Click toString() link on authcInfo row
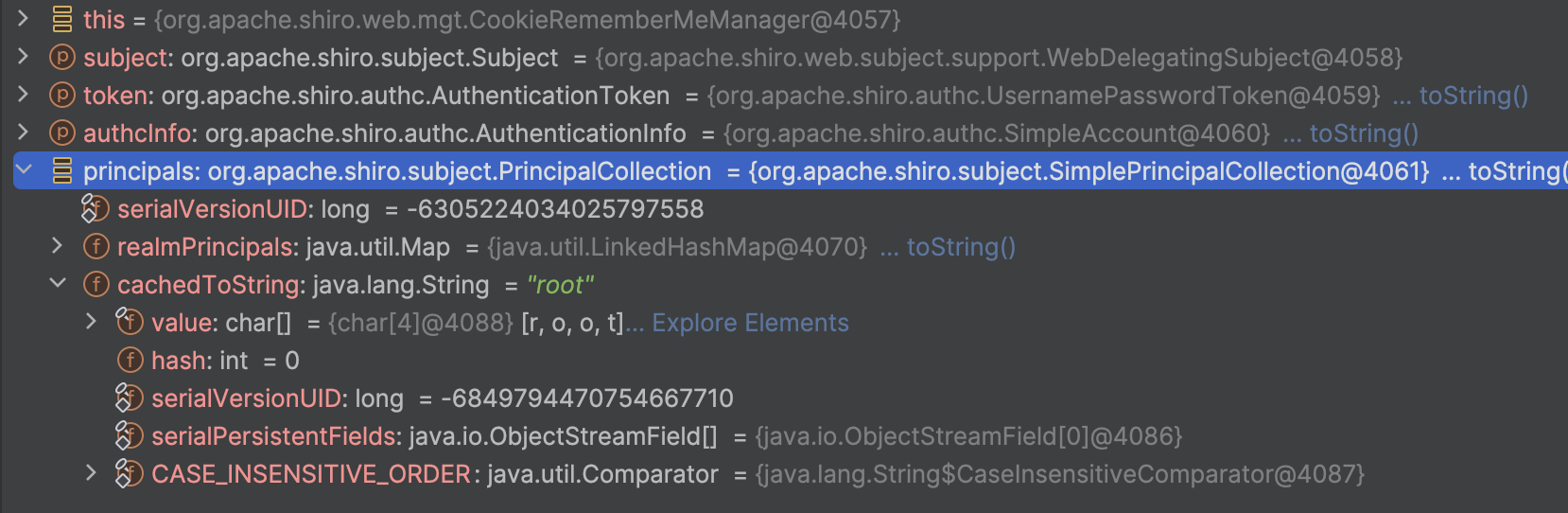Screen dimensions: 1568x513 point(1364,133)
